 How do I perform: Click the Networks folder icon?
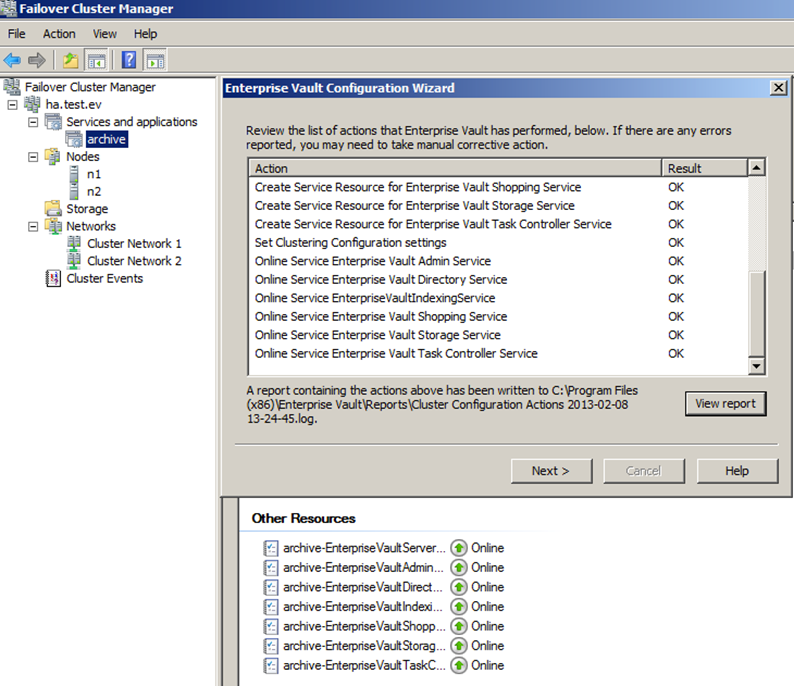(x=53, y=226)
